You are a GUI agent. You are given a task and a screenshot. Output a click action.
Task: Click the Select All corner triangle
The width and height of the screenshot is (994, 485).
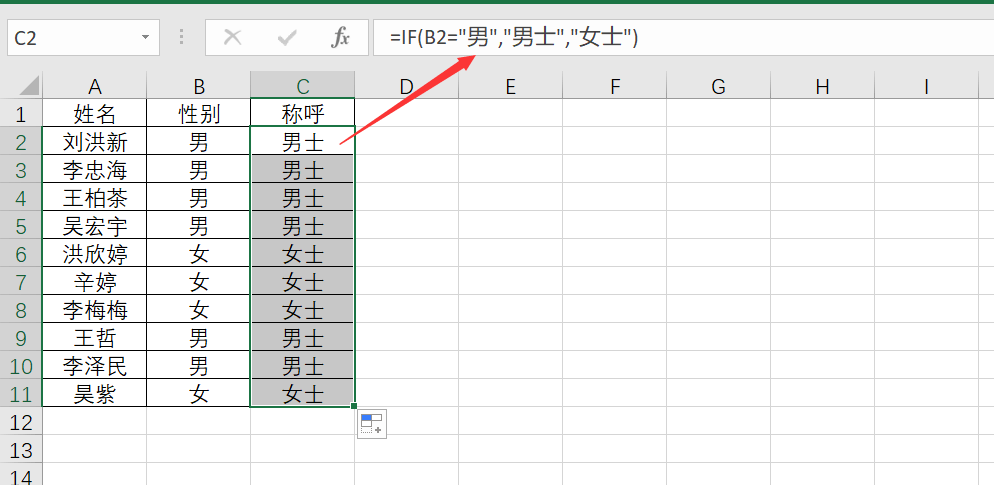click(29, 86)
